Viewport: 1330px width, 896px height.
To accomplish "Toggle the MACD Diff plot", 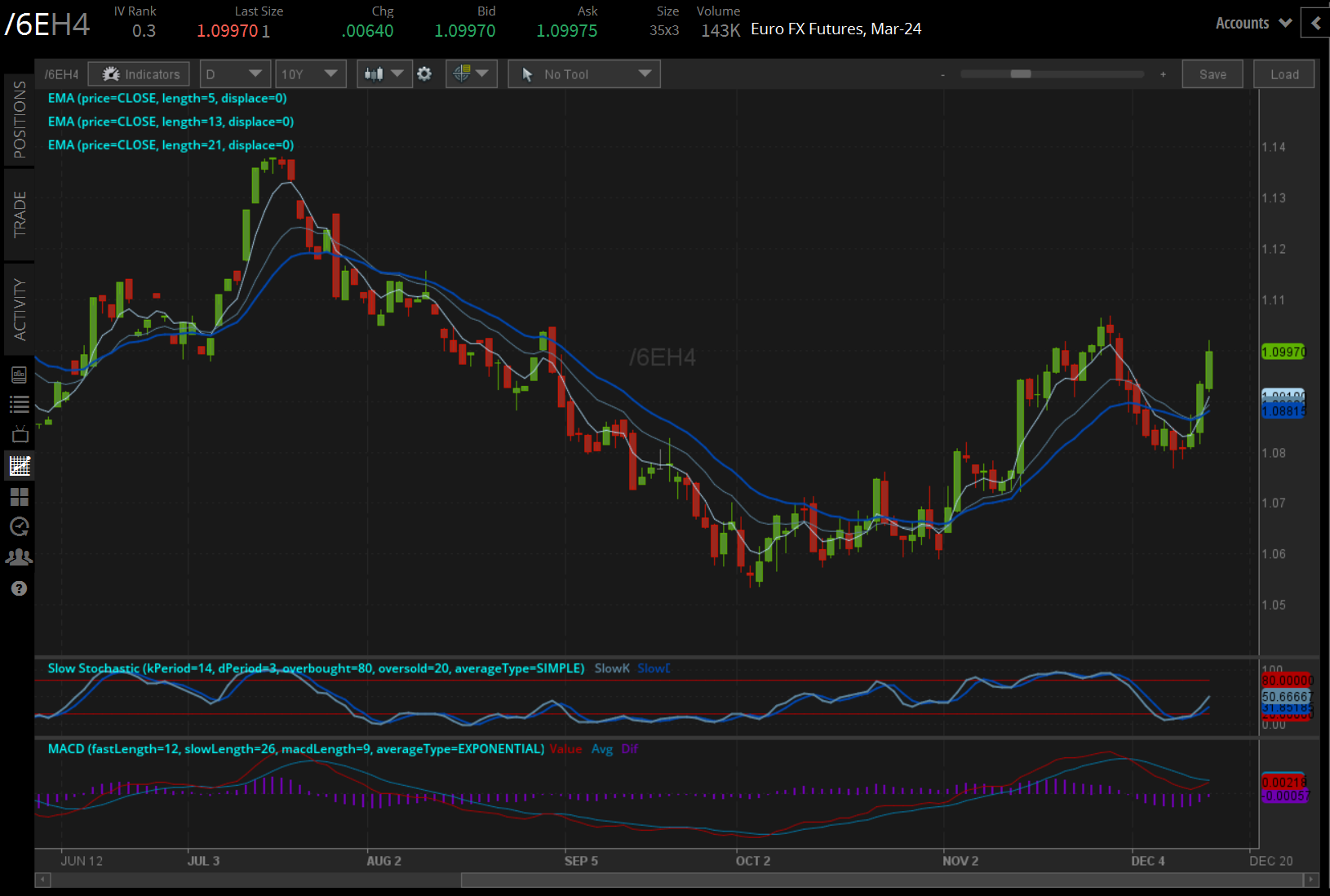I will (x=629, y=748).
